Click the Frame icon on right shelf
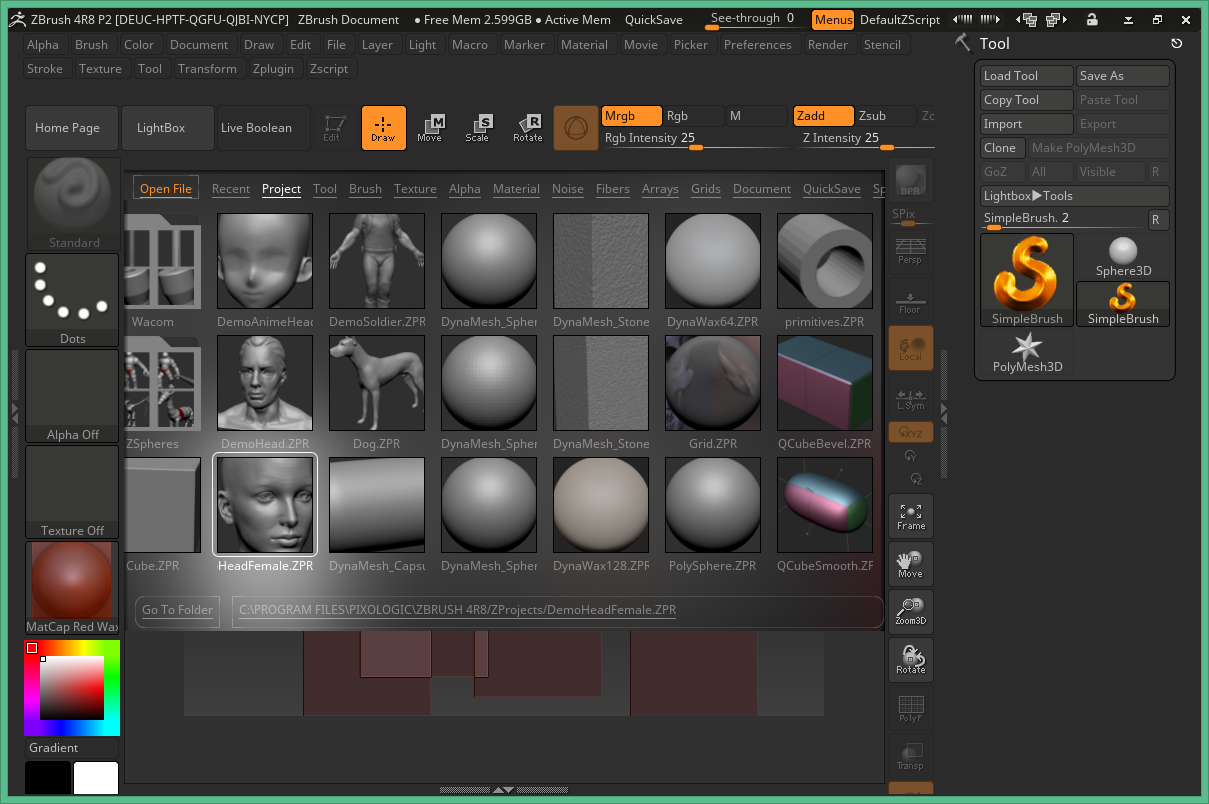The height and width of the screenshot is (804, 1209). [x=910, y=515]
